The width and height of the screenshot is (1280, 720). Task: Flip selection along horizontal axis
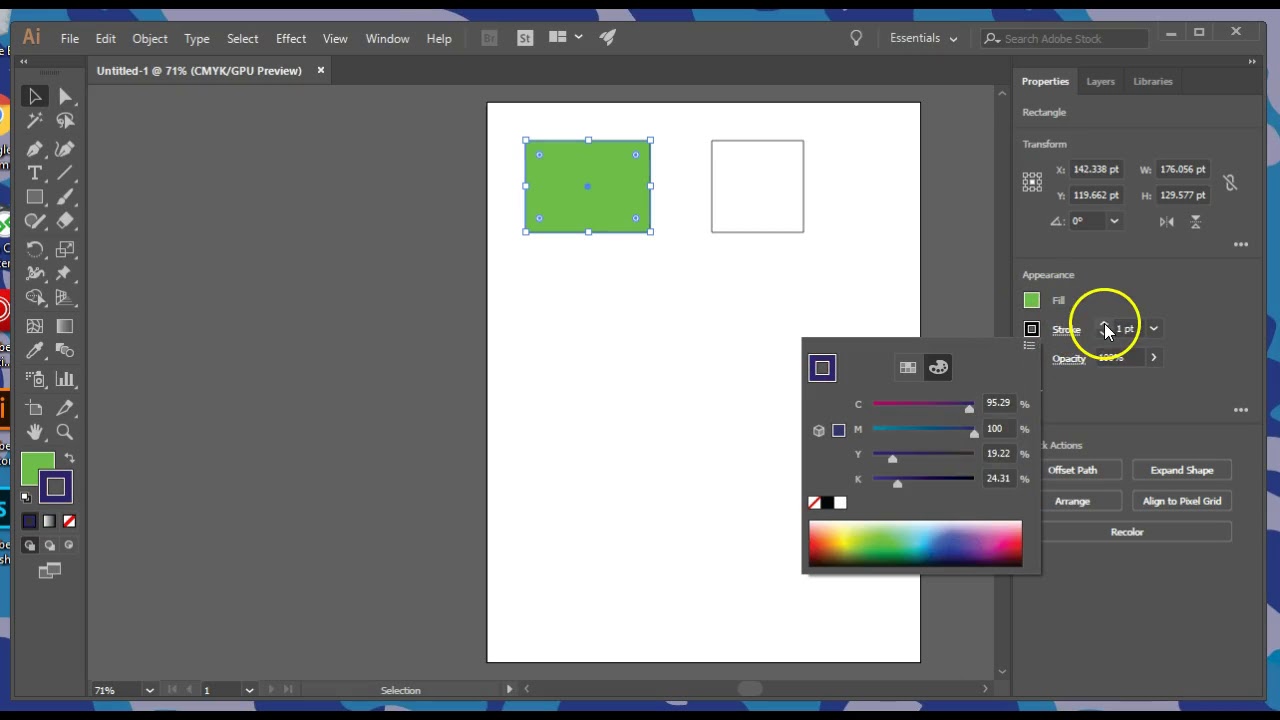[1167, 221]
